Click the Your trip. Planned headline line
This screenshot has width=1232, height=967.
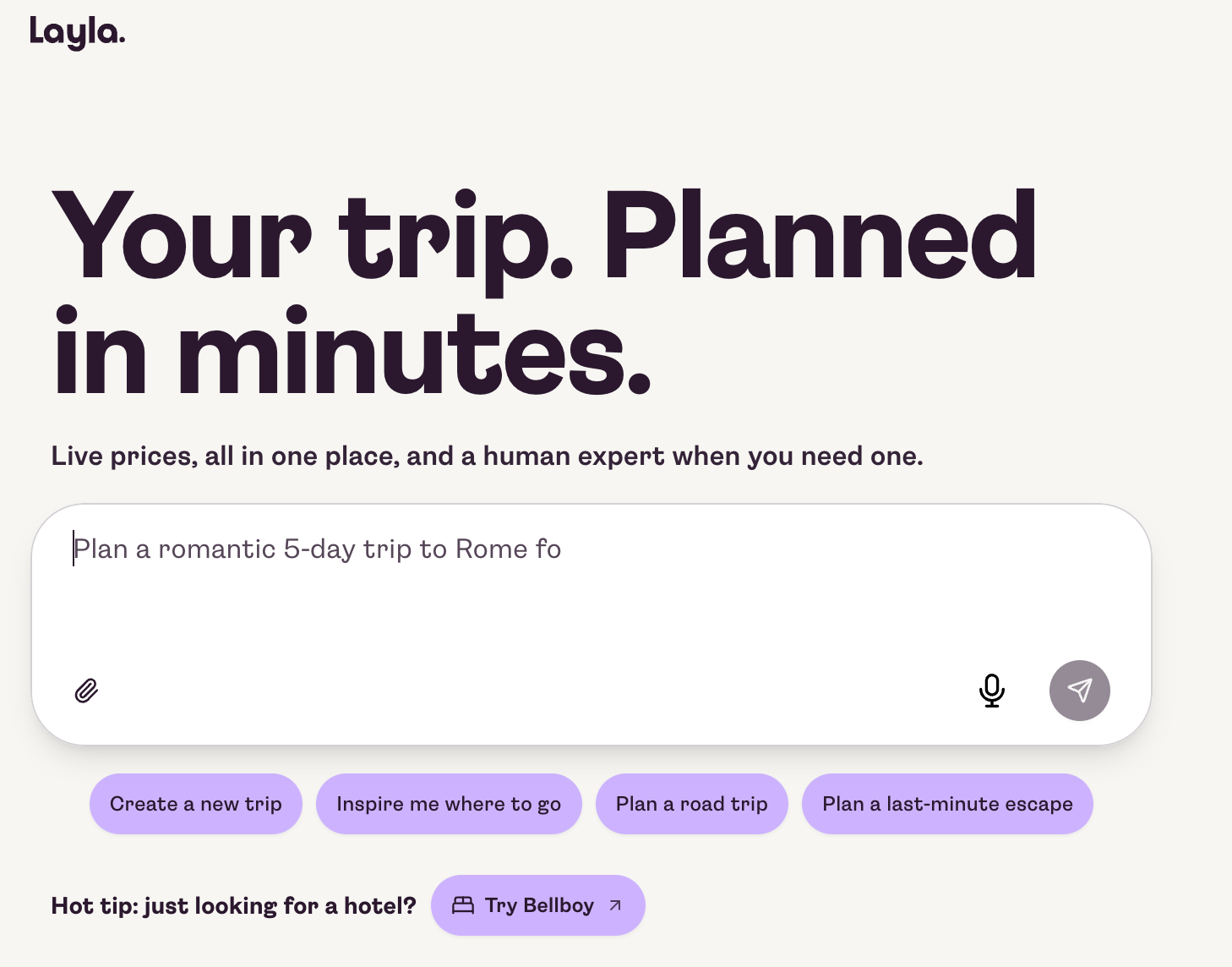(545, 238)
